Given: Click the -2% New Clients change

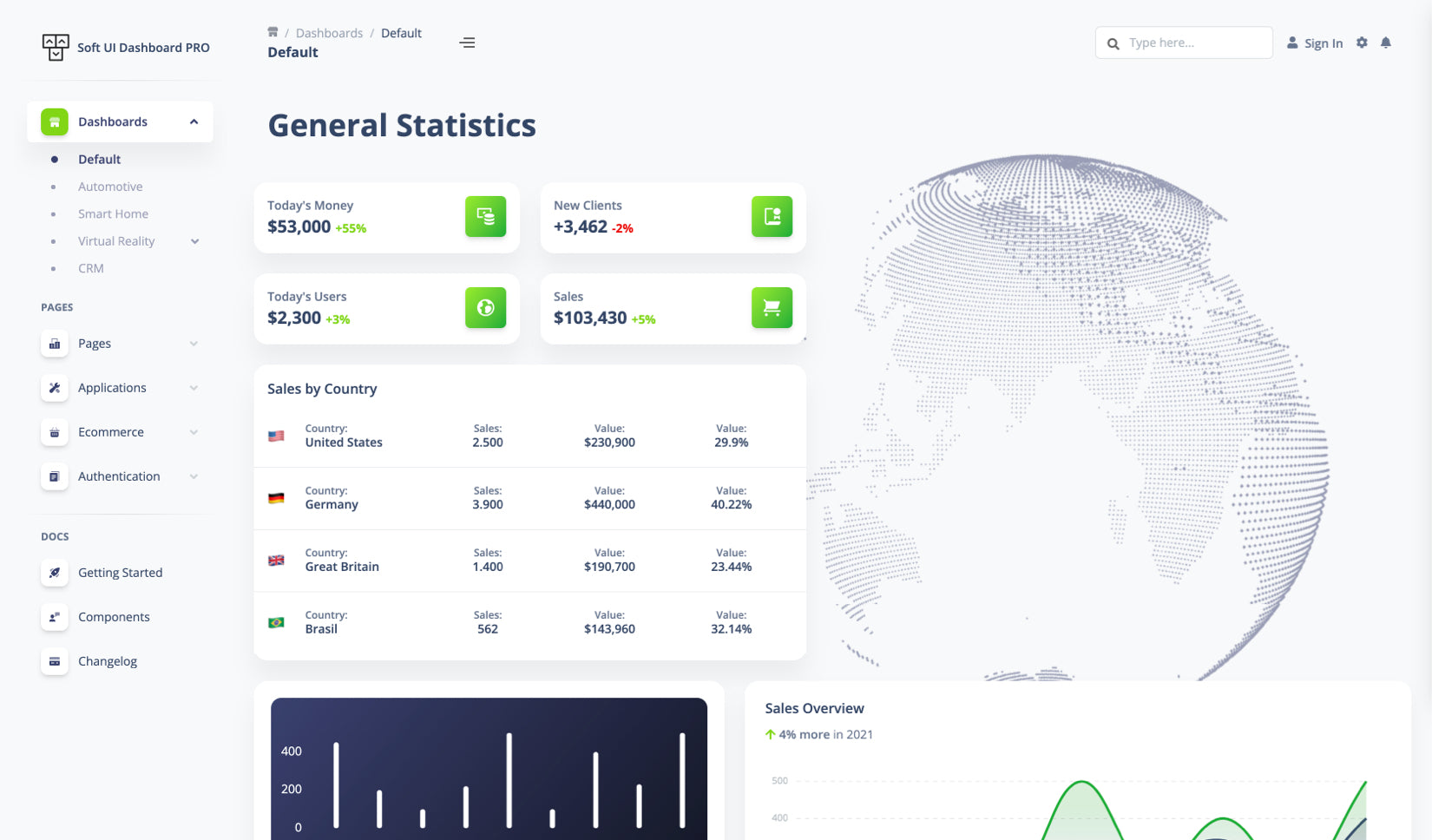Looking at the screenshot, I should click(x=622, y=228).
